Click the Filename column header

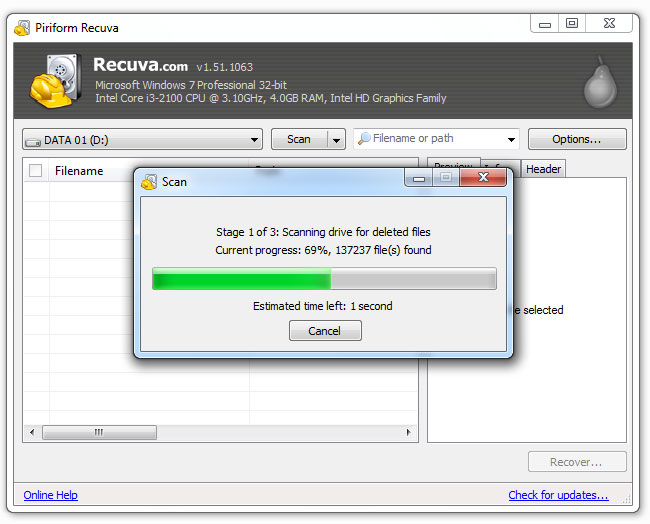pyautogui.click(x=79, y=171)
